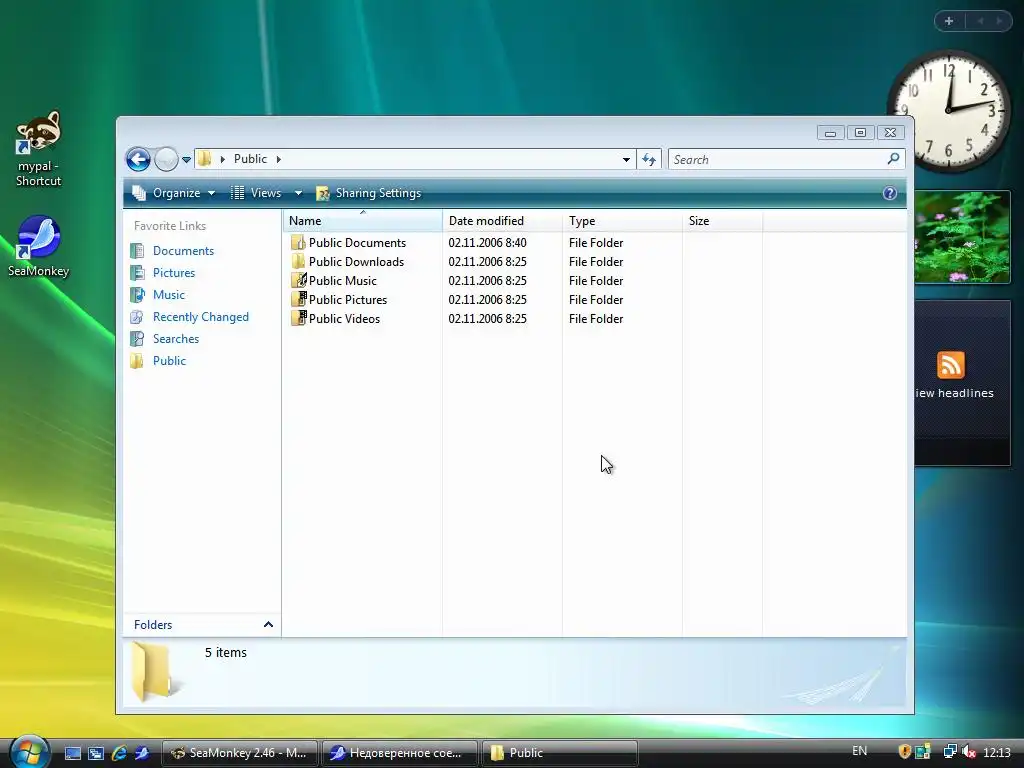Open Pictures in Favorite Links
This screenshot has height=768, width=1024.
tap(174, 273)
